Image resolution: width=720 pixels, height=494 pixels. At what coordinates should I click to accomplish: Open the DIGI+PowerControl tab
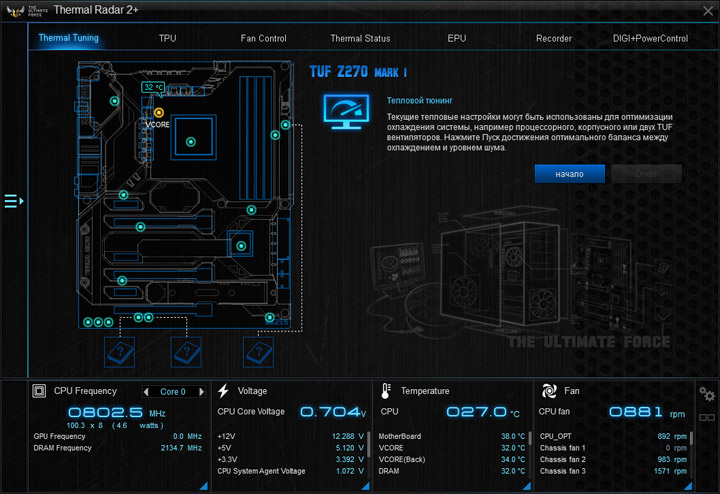pos(650,38)
